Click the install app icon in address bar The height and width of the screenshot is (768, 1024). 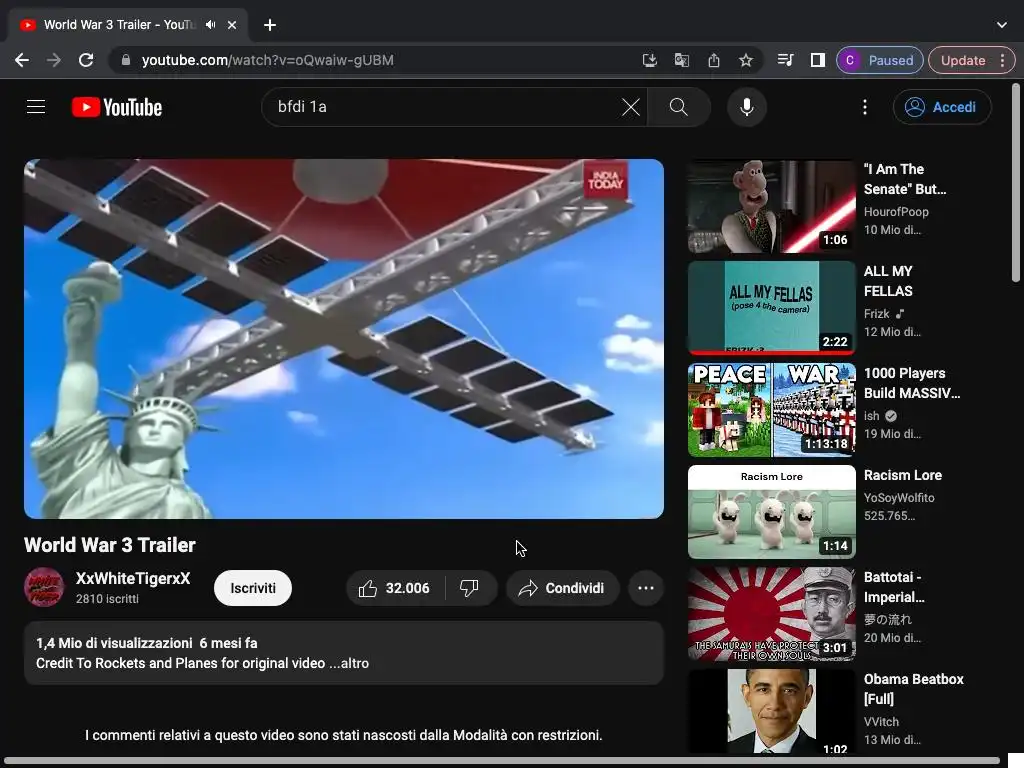point(649,60)
